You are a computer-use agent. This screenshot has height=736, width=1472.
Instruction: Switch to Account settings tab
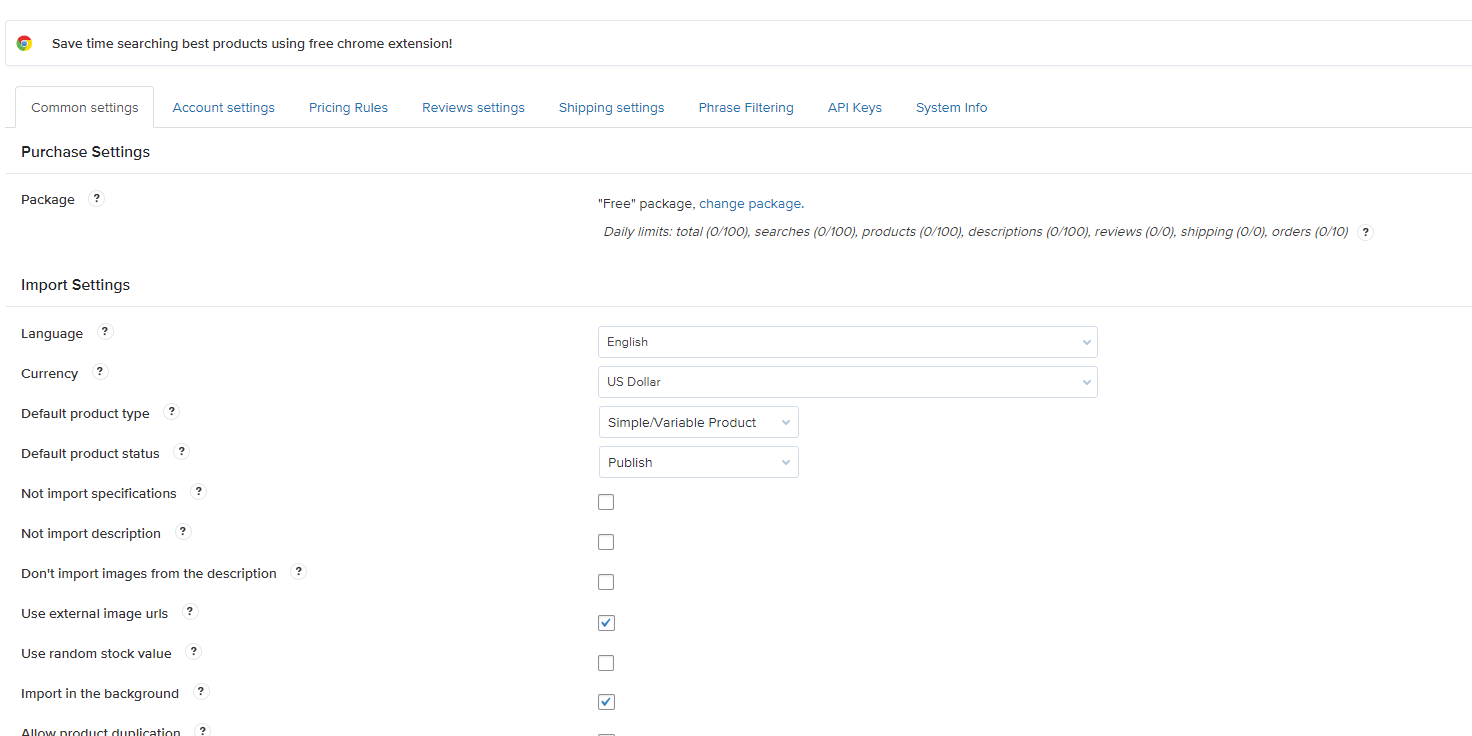pos(224,108)
